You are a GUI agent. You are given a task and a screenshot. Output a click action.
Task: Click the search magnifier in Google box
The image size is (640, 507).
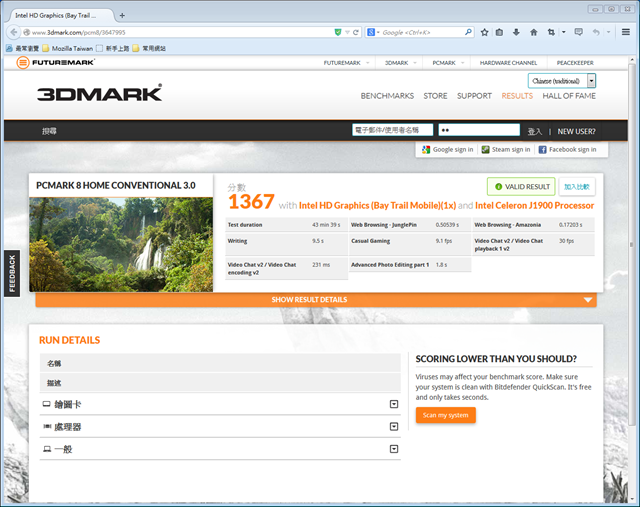click(x=468, y=32)
